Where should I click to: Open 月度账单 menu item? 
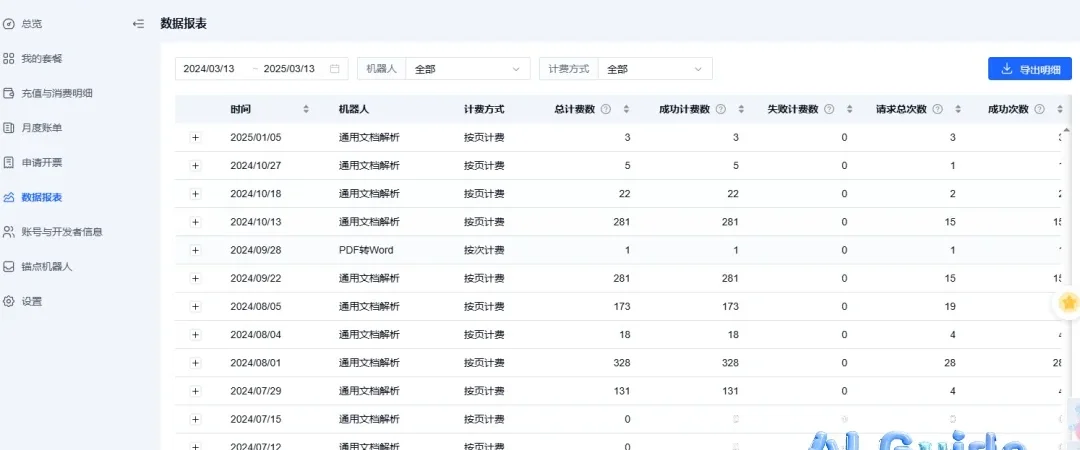pyautogui.click(x=42, y=127)
